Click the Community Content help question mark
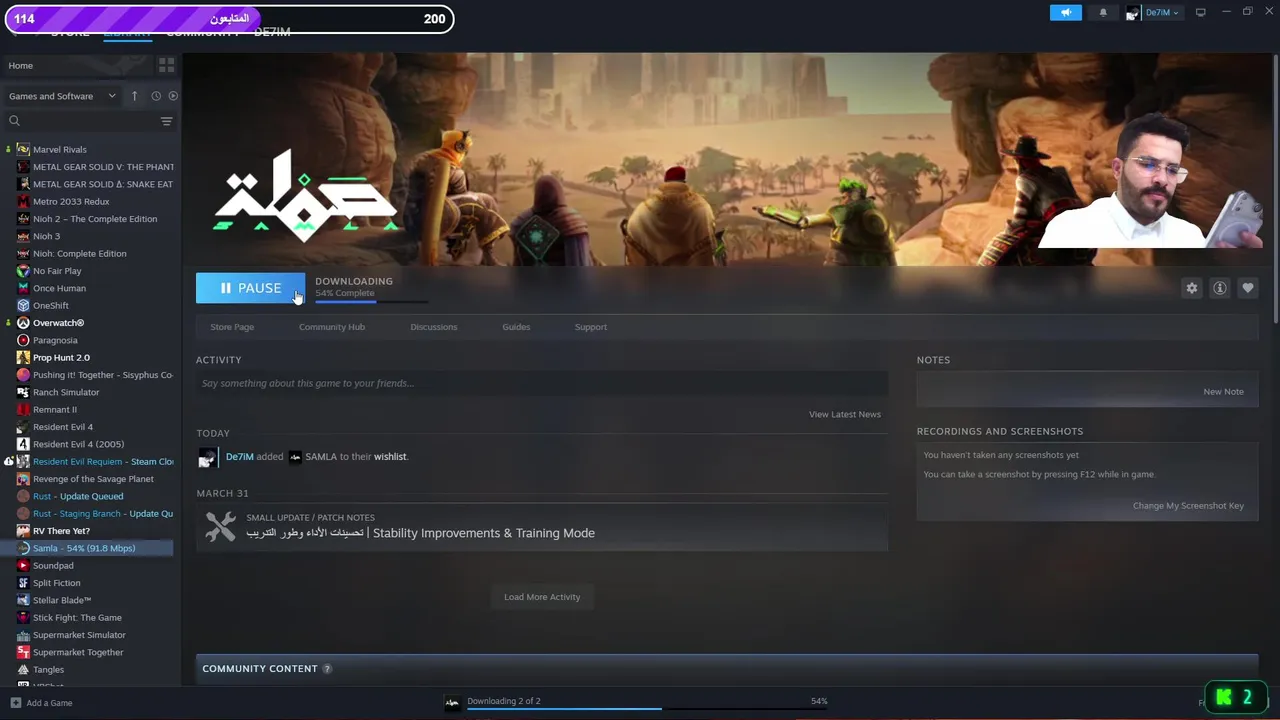This screenshot has width=1280, height=720. click(327, 669)
